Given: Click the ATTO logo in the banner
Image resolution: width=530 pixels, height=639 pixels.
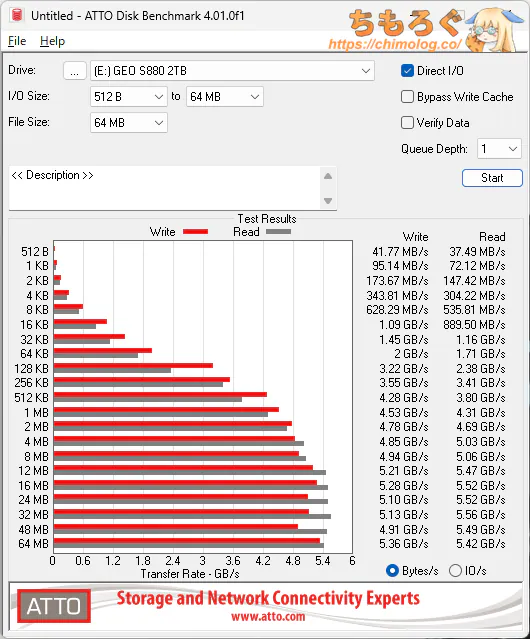Looking at the screenshot, I should (54, 606).
